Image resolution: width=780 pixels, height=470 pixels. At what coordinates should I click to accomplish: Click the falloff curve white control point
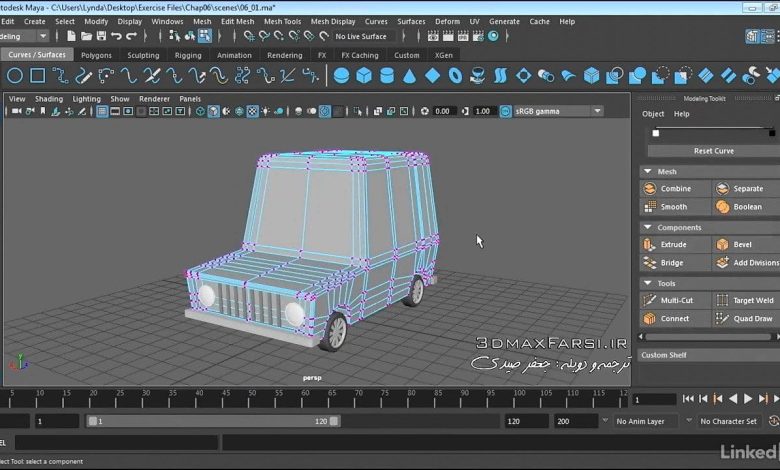pyautogui.click(x=656, y=133)
